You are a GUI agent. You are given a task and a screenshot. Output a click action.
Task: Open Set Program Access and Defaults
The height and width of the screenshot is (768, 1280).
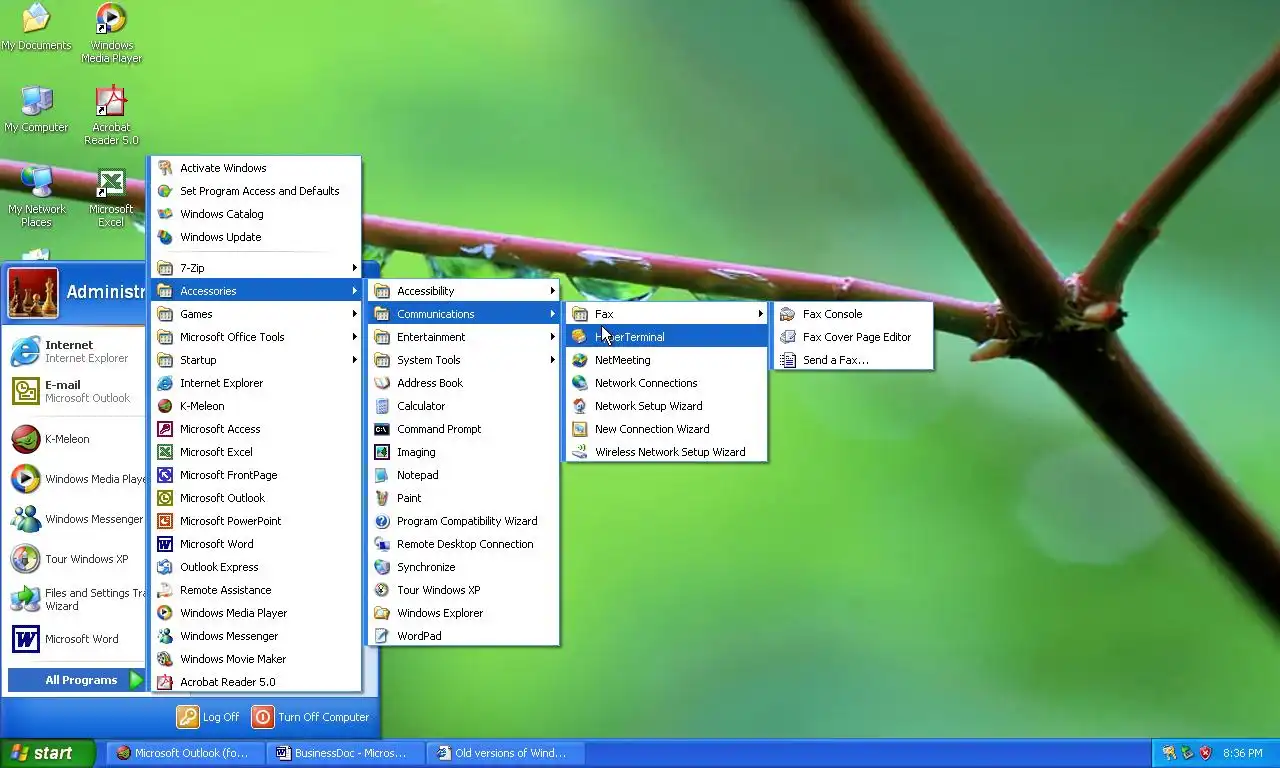coord(256,191)
